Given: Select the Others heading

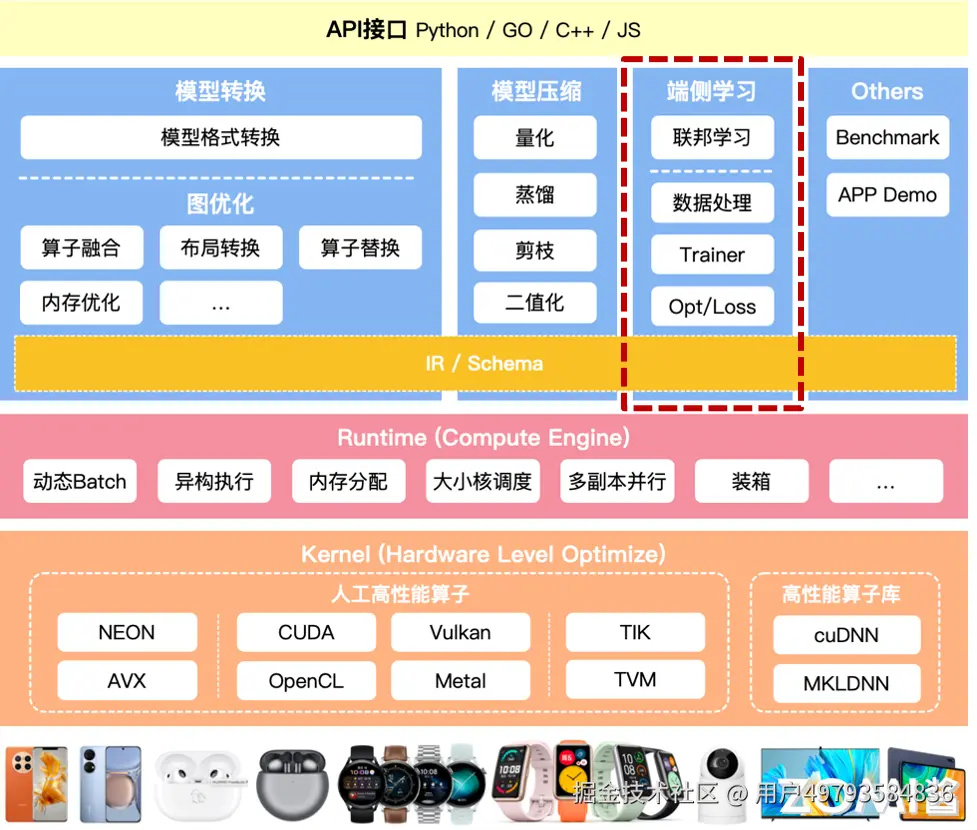Looking at the screenshot, I should click(887, 91).
